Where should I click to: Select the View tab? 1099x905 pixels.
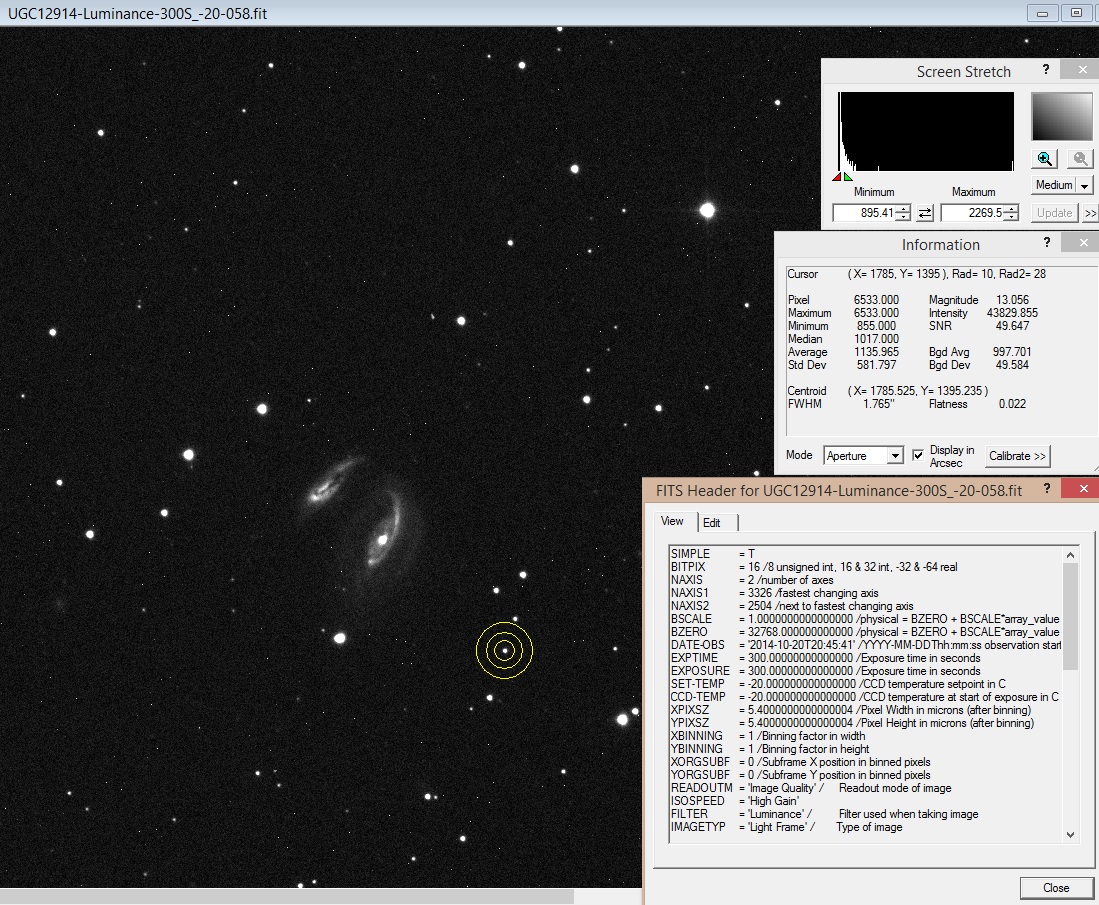click(x=673, y=521)
